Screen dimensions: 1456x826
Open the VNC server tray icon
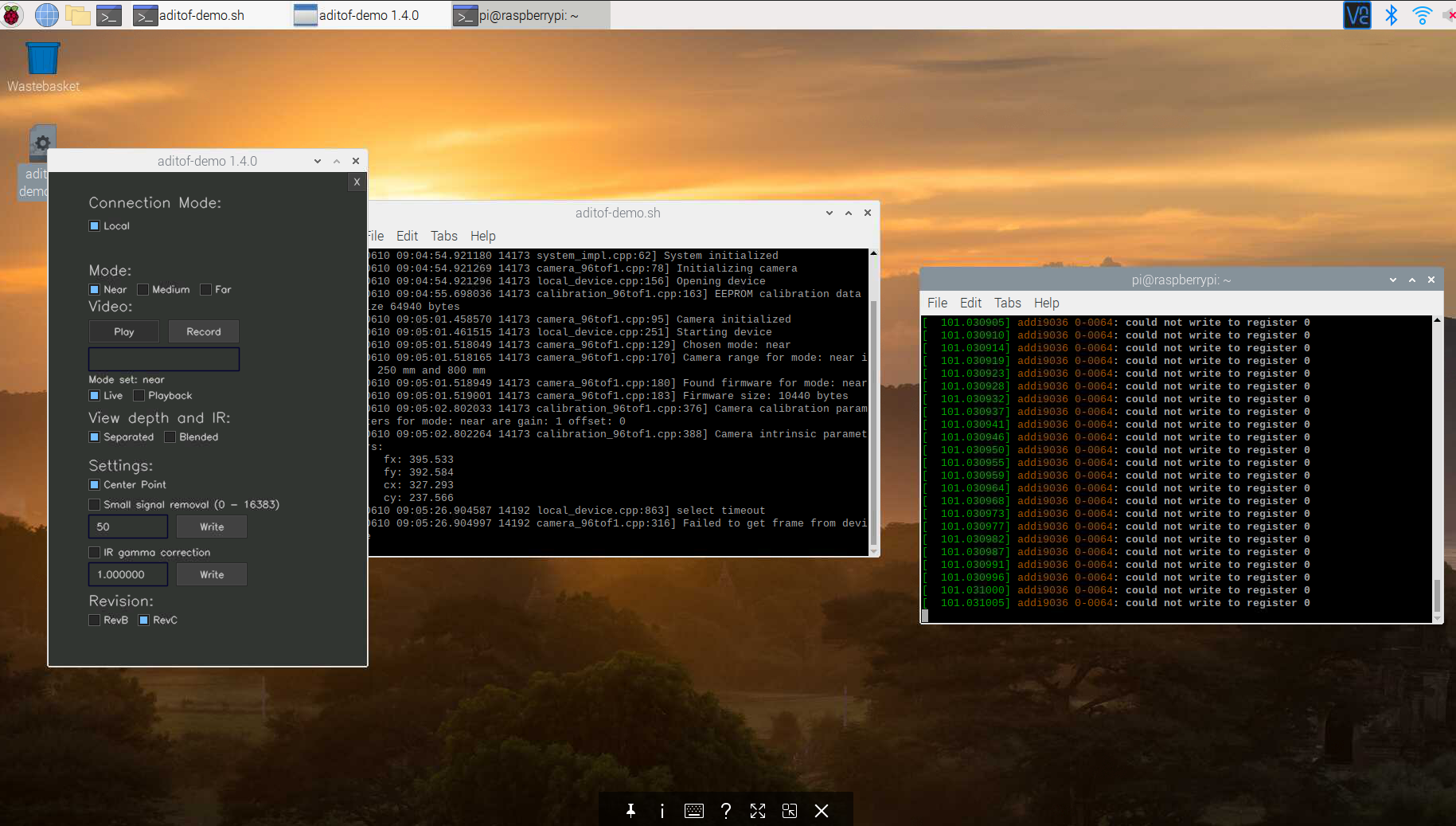point(1357,14)
